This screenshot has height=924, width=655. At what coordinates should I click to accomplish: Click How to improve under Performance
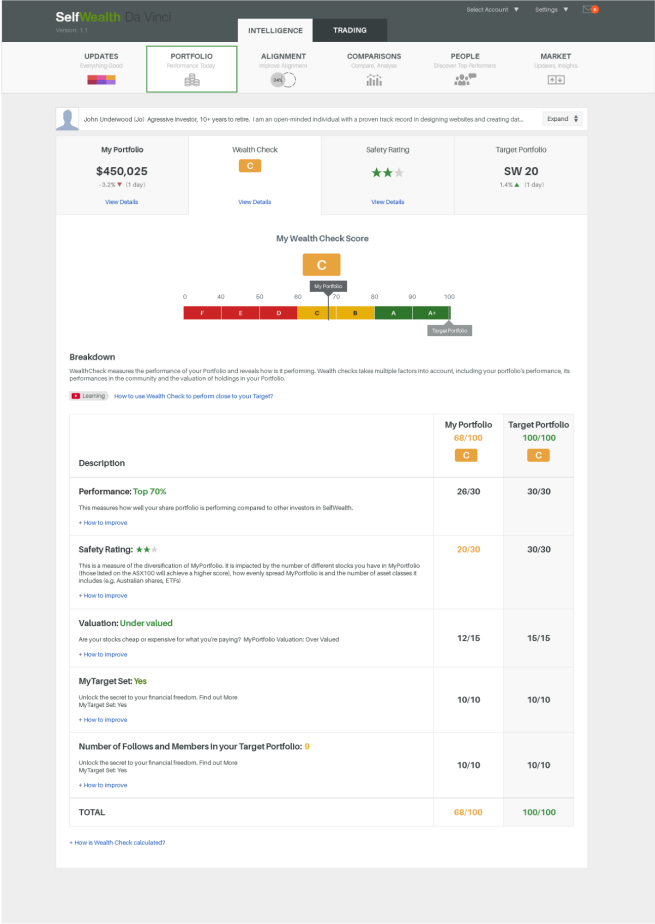103,522
